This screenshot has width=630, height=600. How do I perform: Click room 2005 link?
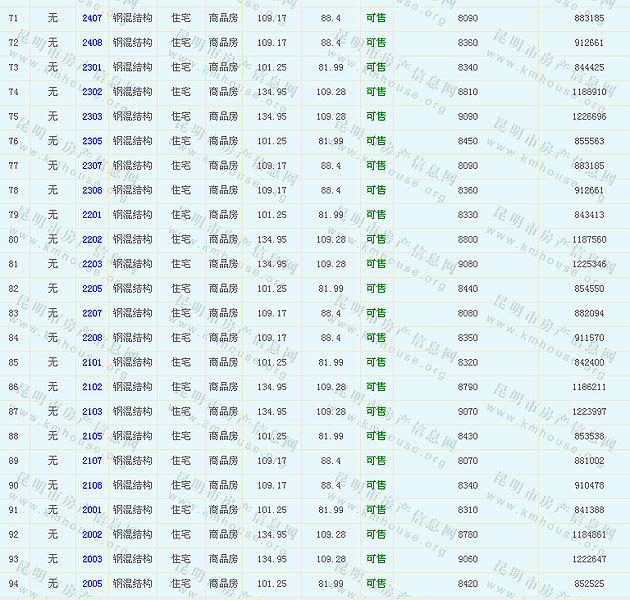point(92,584)
